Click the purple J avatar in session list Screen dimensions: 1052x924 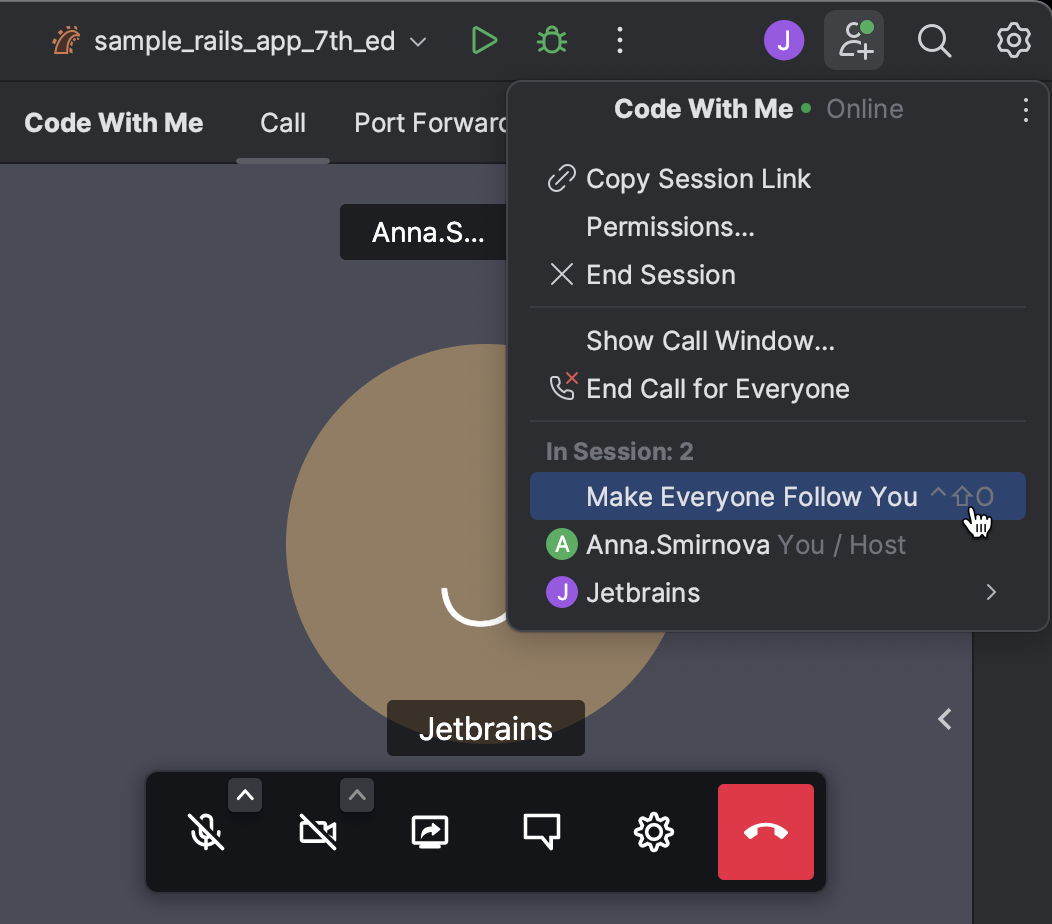tap(562, 593)
